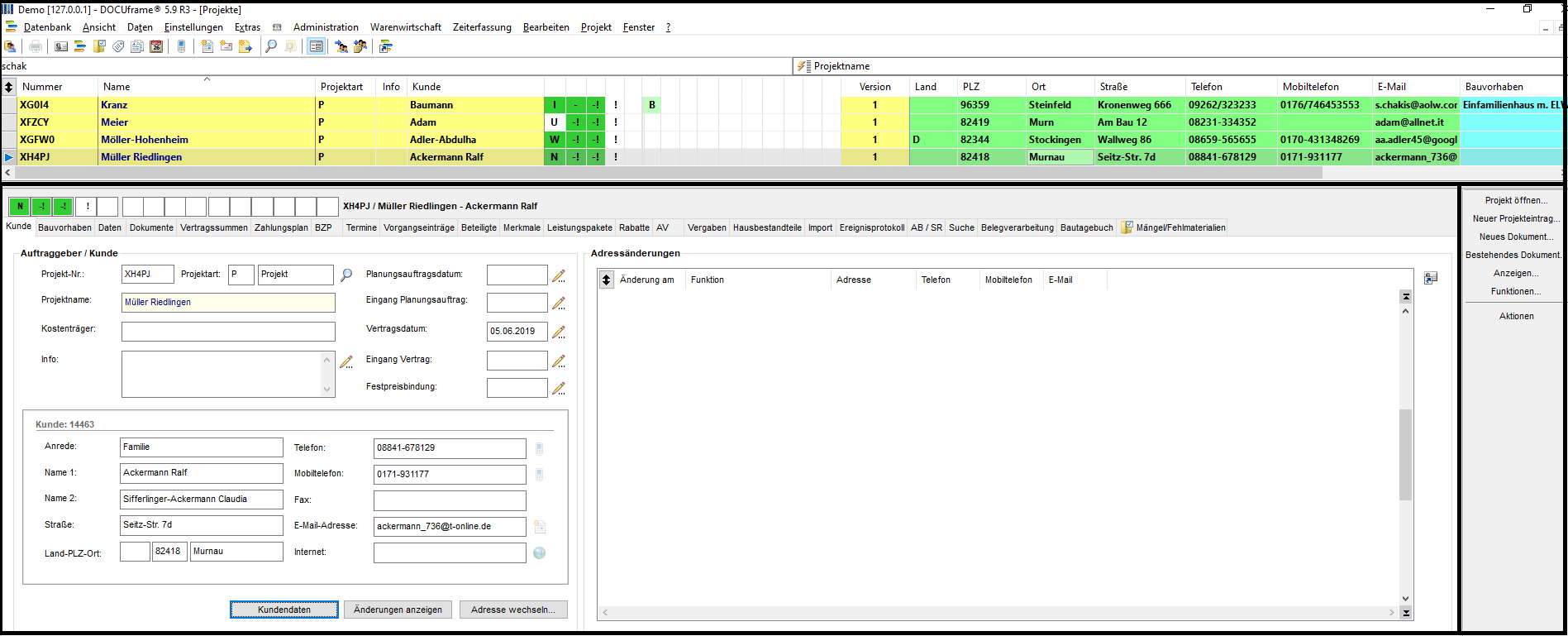This screenshot has width=1568, height=636.
Task: Click the Projektname filter icon
Action: point(803,66)
